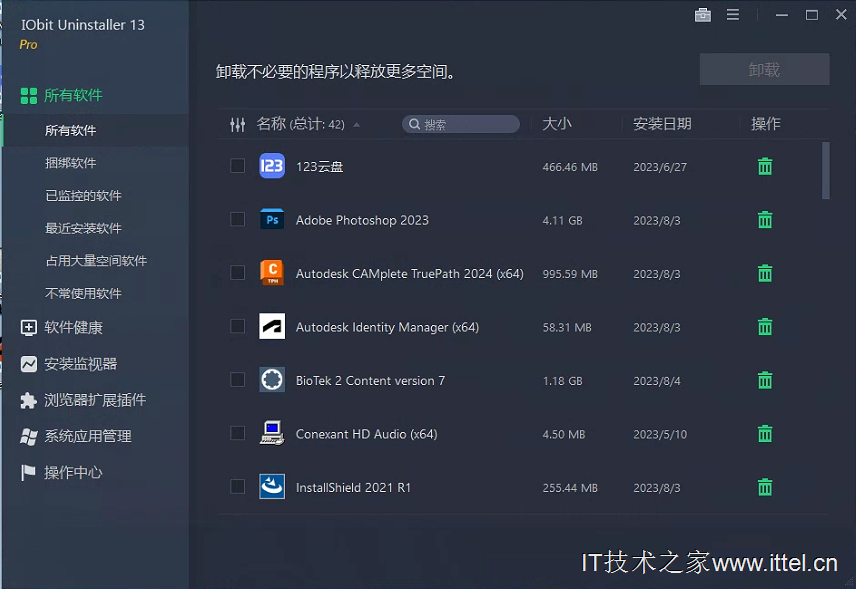Screen dimensions: 856x589
Task: Click the magnifier icon in search box
Action: click(x=414, y=124)
